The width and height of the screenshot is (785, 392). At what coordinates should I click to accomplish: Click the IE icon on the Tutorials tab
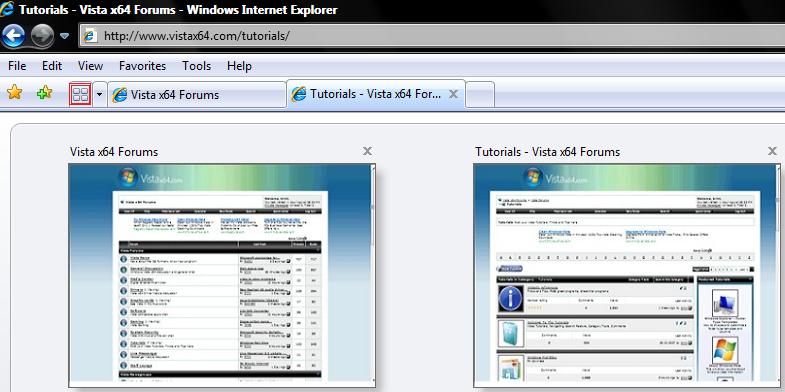[x=299, y=94]
